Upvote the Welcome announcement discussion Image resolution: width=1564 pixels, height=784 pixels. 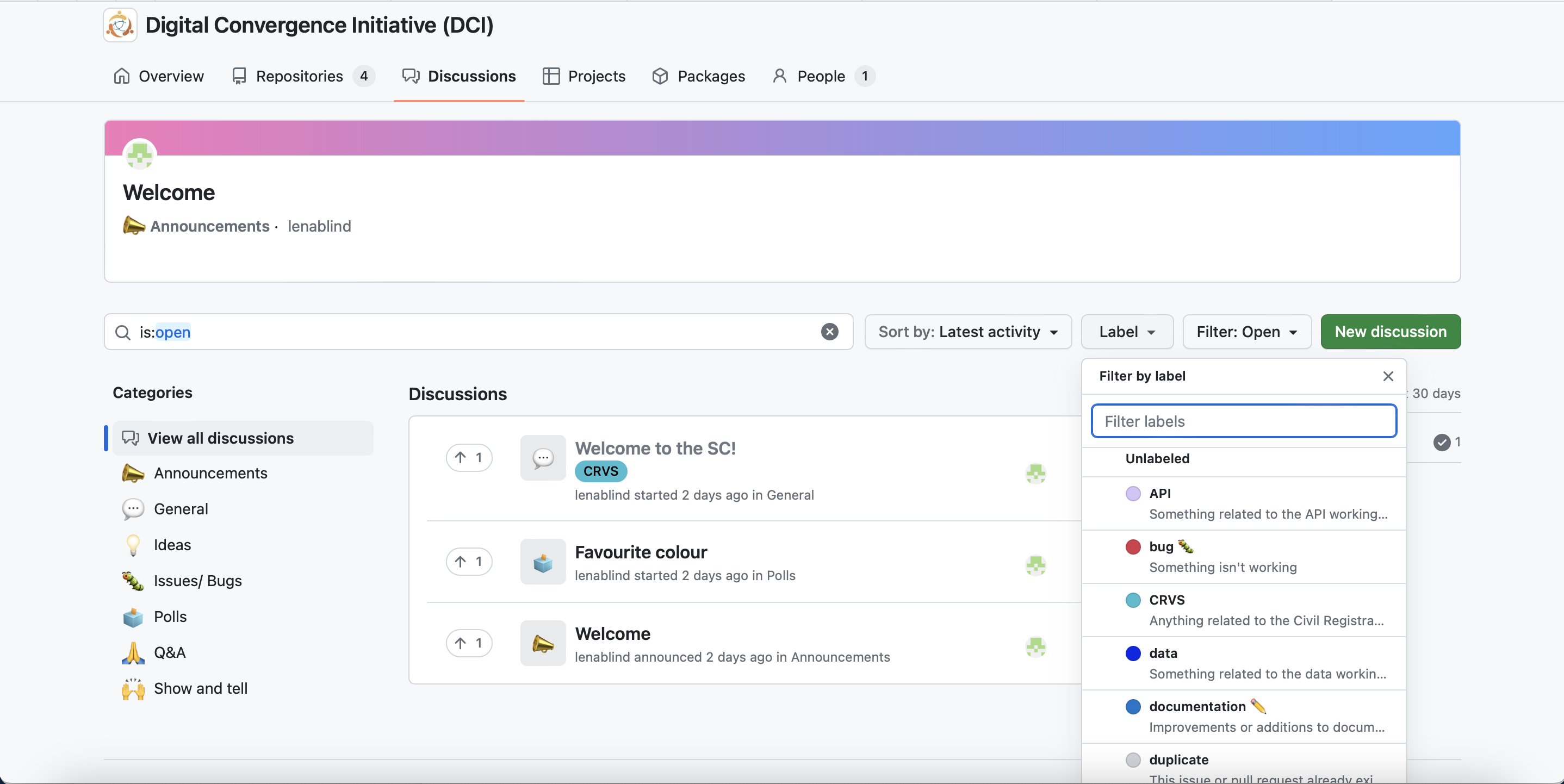(x=469, y=643)
